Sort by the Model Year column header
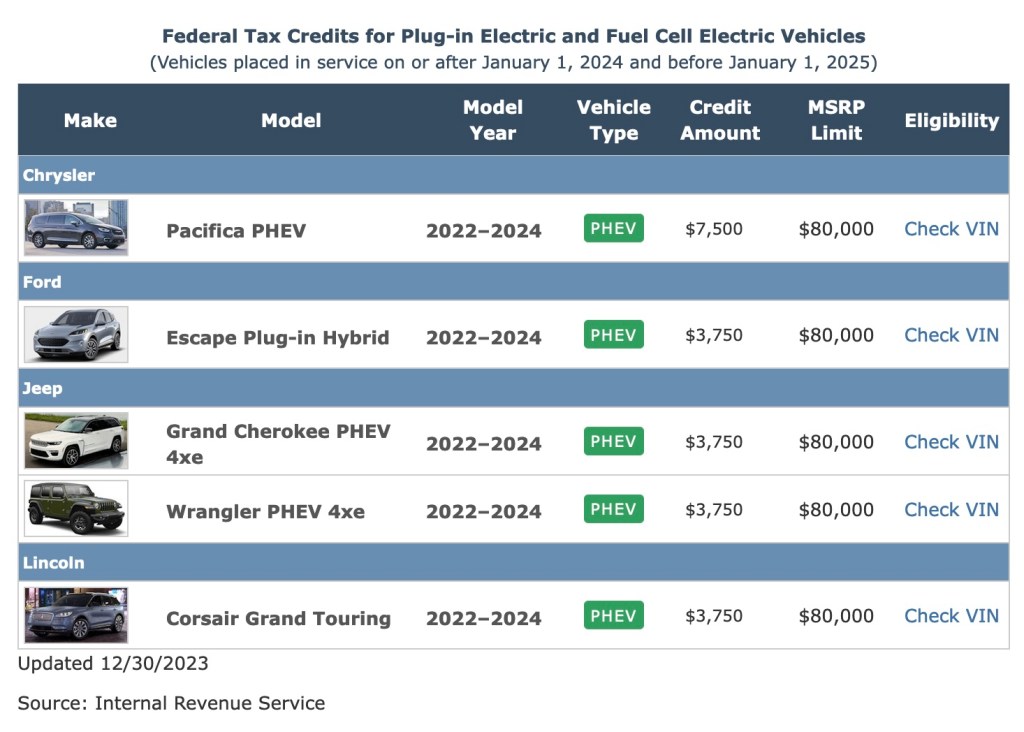Viewport: 1024px width, 732px height. pos(492,120)
